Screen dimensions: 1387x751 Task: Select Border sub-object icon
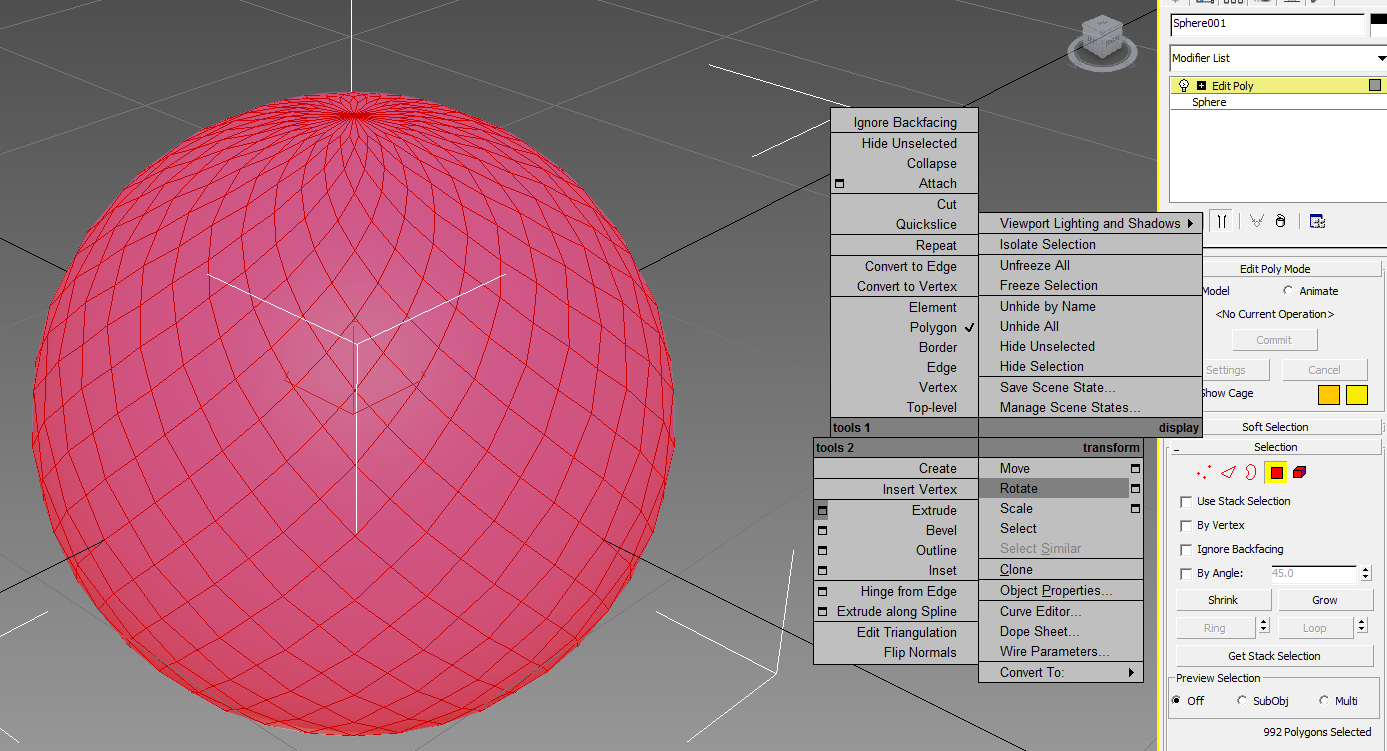coord(1250,472)
